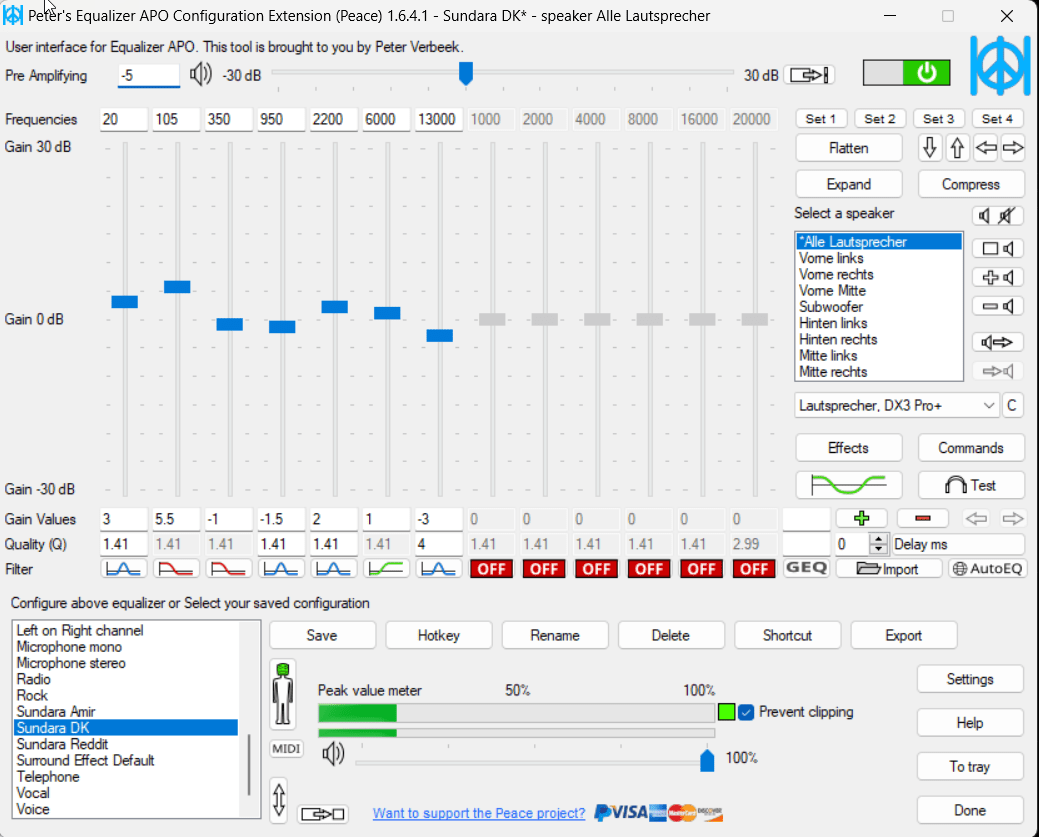Click the minus speaker icon button
1039x837 pixels.
click(998, 306)
